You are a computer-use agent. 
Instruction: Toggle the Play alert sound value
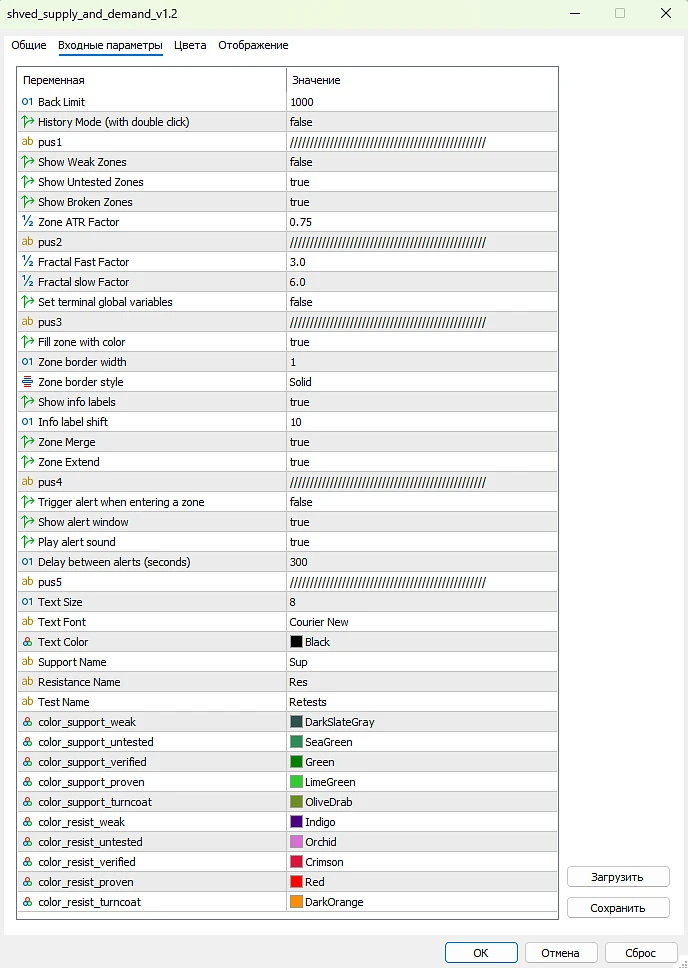tap(299, 542)
